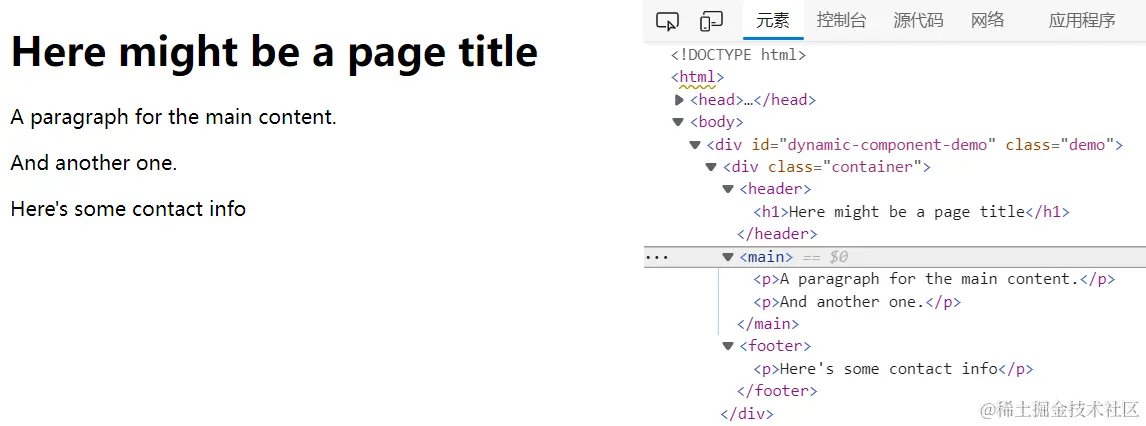Expand the collapsed head node
This screenshot has height=426, width=1146.
(x=679, y=100)
